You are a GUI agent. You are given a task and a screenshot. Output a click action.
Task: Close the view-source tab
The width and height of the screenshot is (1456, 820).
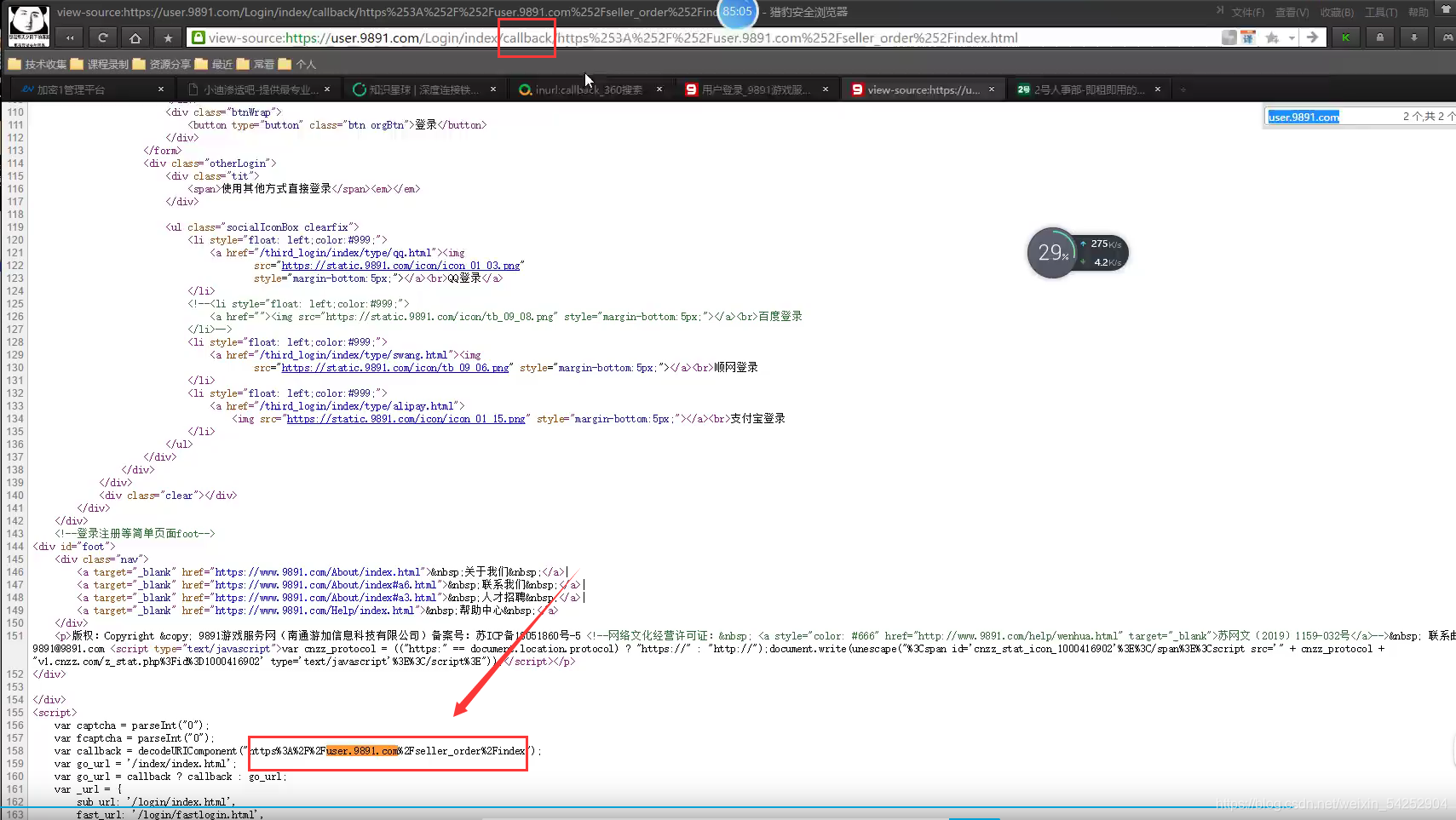(992, 89)
